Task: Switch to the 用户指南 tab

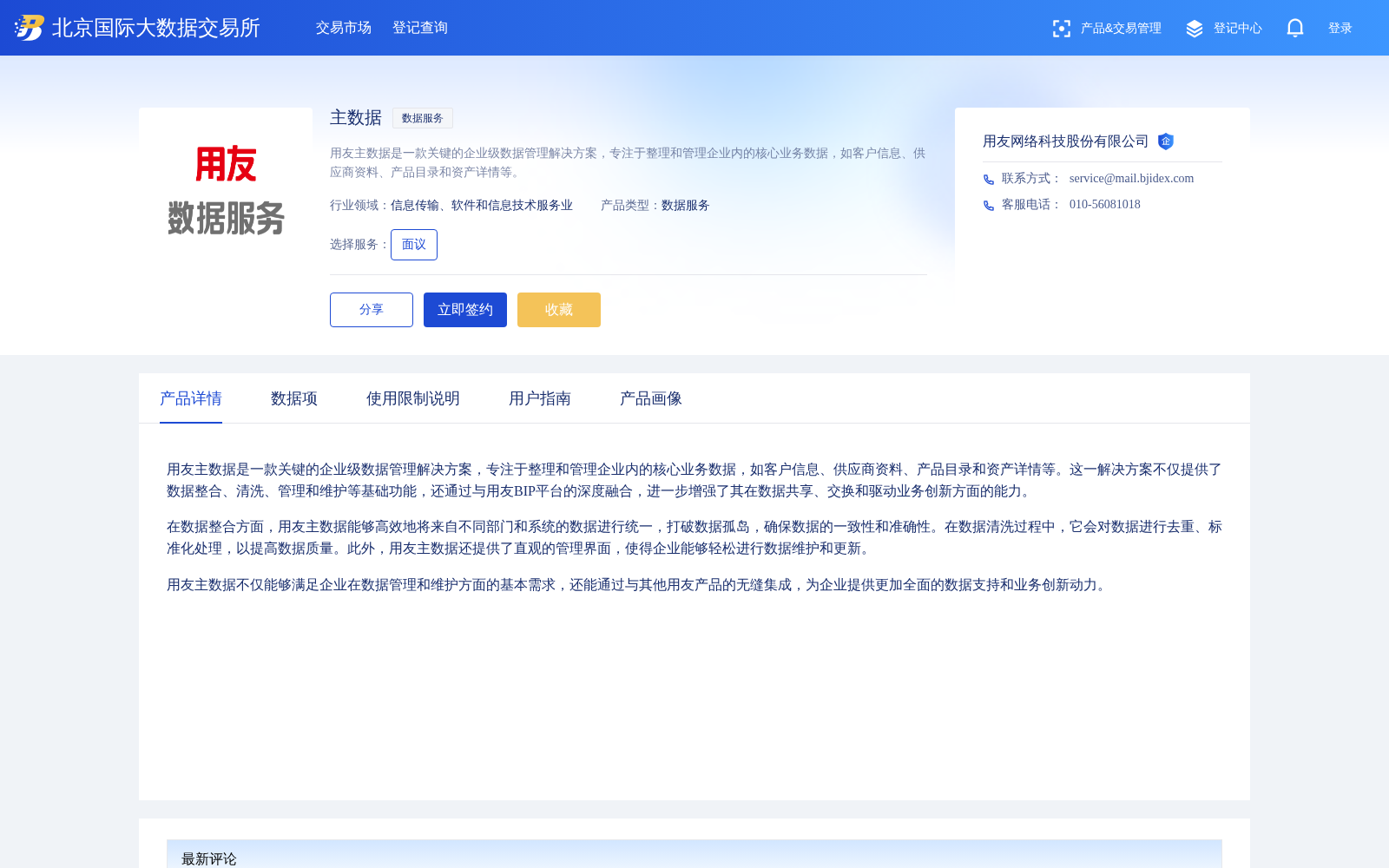Action: tap(540, 398)
